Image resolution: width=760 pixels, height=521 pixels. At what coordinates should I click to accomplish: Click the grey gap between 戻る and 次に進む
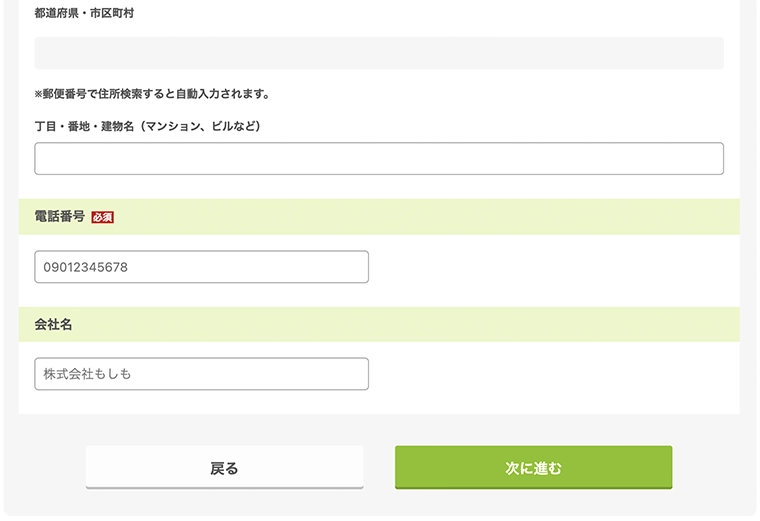pyautogui.click(x=379, y=467)
